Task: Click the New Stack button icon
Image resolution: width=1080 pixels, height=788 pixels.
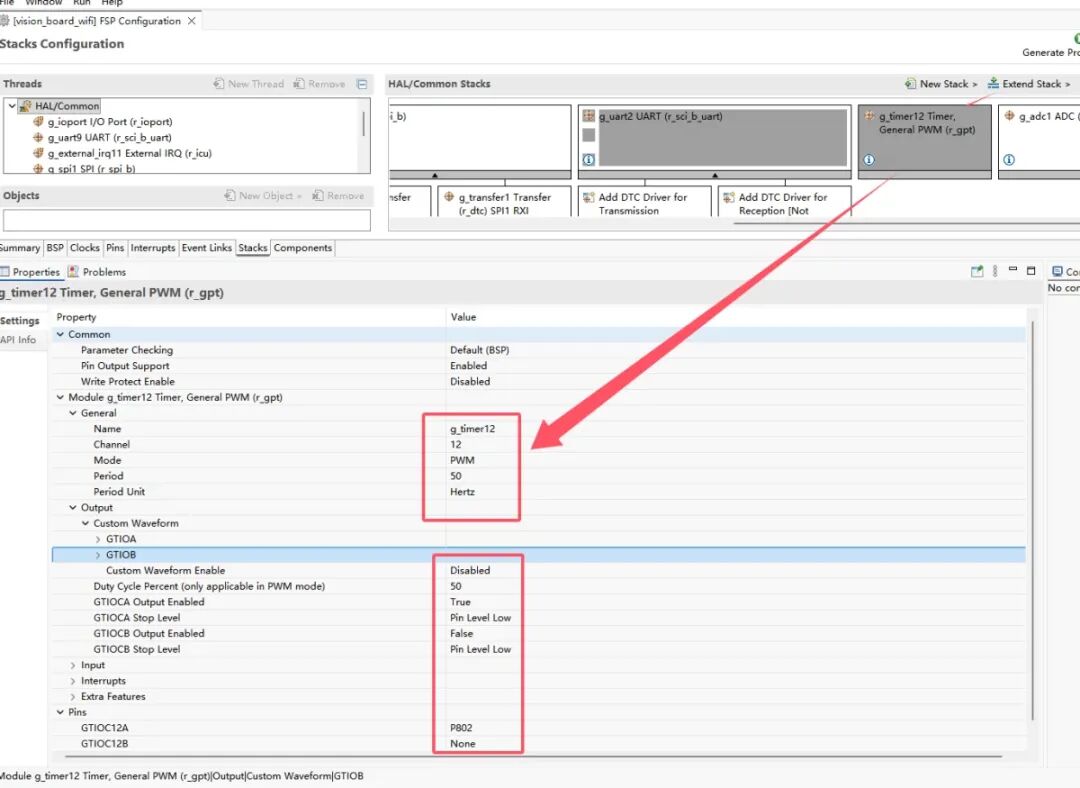Action: [910, 84]
